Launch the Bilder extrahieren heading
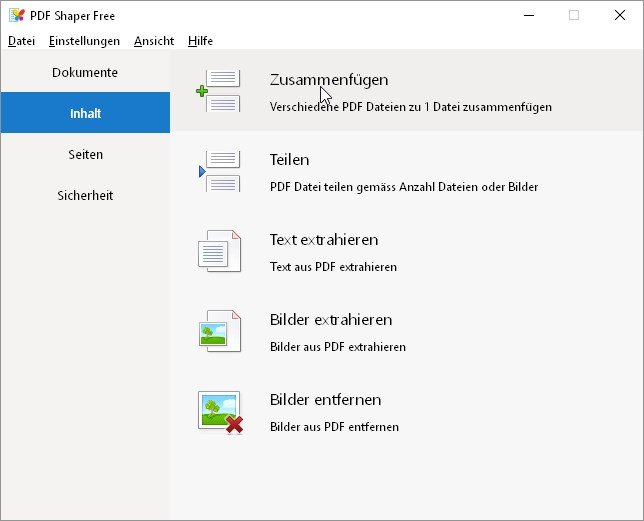Image resolution: width=644 pixels, height=521 pixels. point(331,320)
